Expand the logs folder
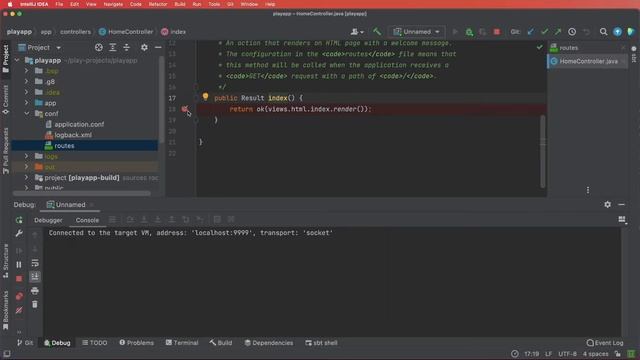The image size is (640, 360). pyautogui.click(x=27, y=156)
